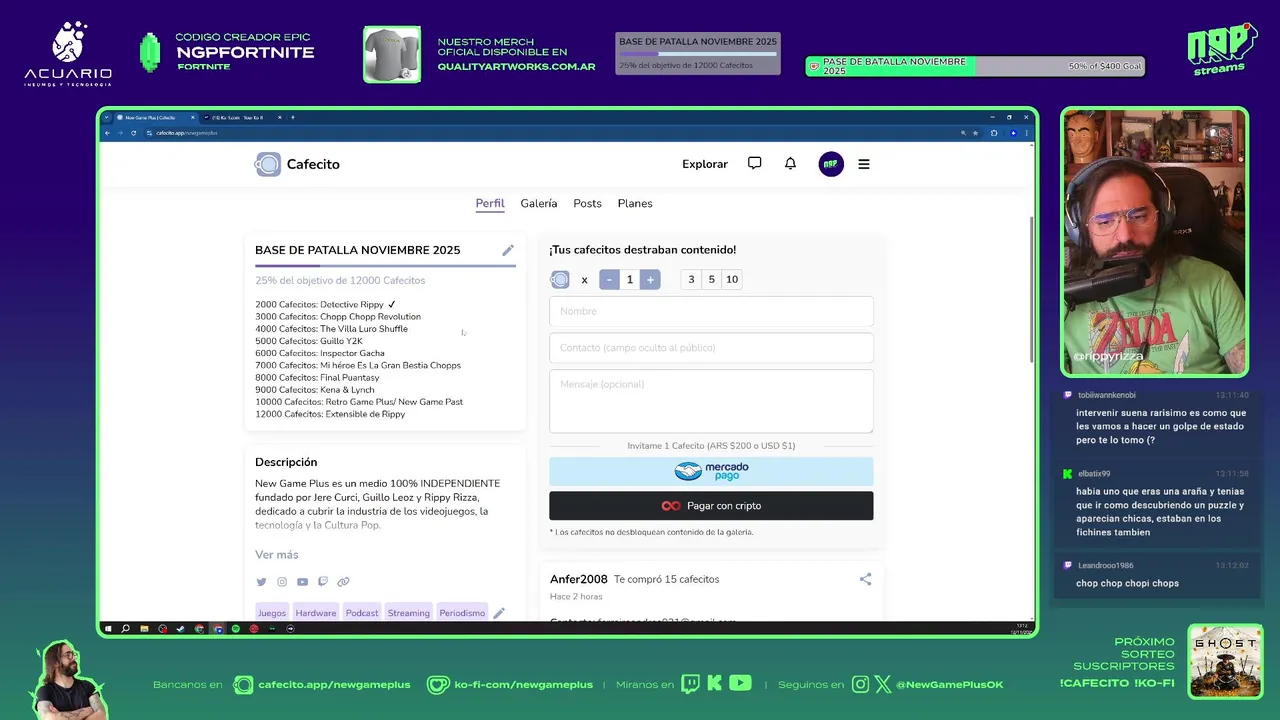Click the page vertical scrollbar
This screenshot has width=1280, height=720.
[x=1032, y=290]
